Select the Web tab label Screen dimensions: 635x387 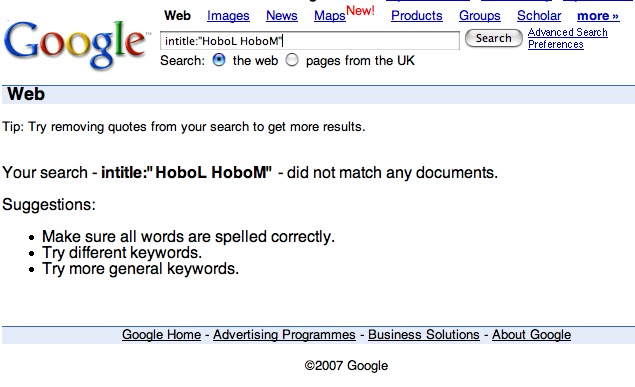point(177,16)
